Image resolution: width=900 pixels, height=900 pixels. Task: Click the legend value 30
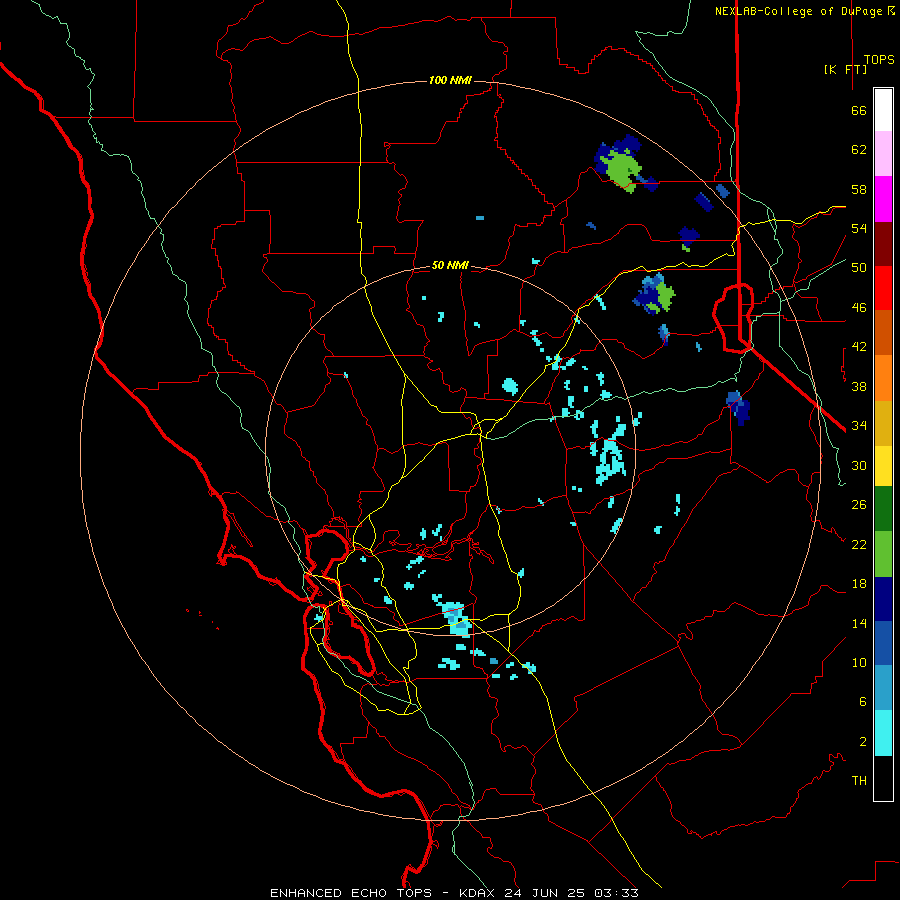(x=859, y=465)
